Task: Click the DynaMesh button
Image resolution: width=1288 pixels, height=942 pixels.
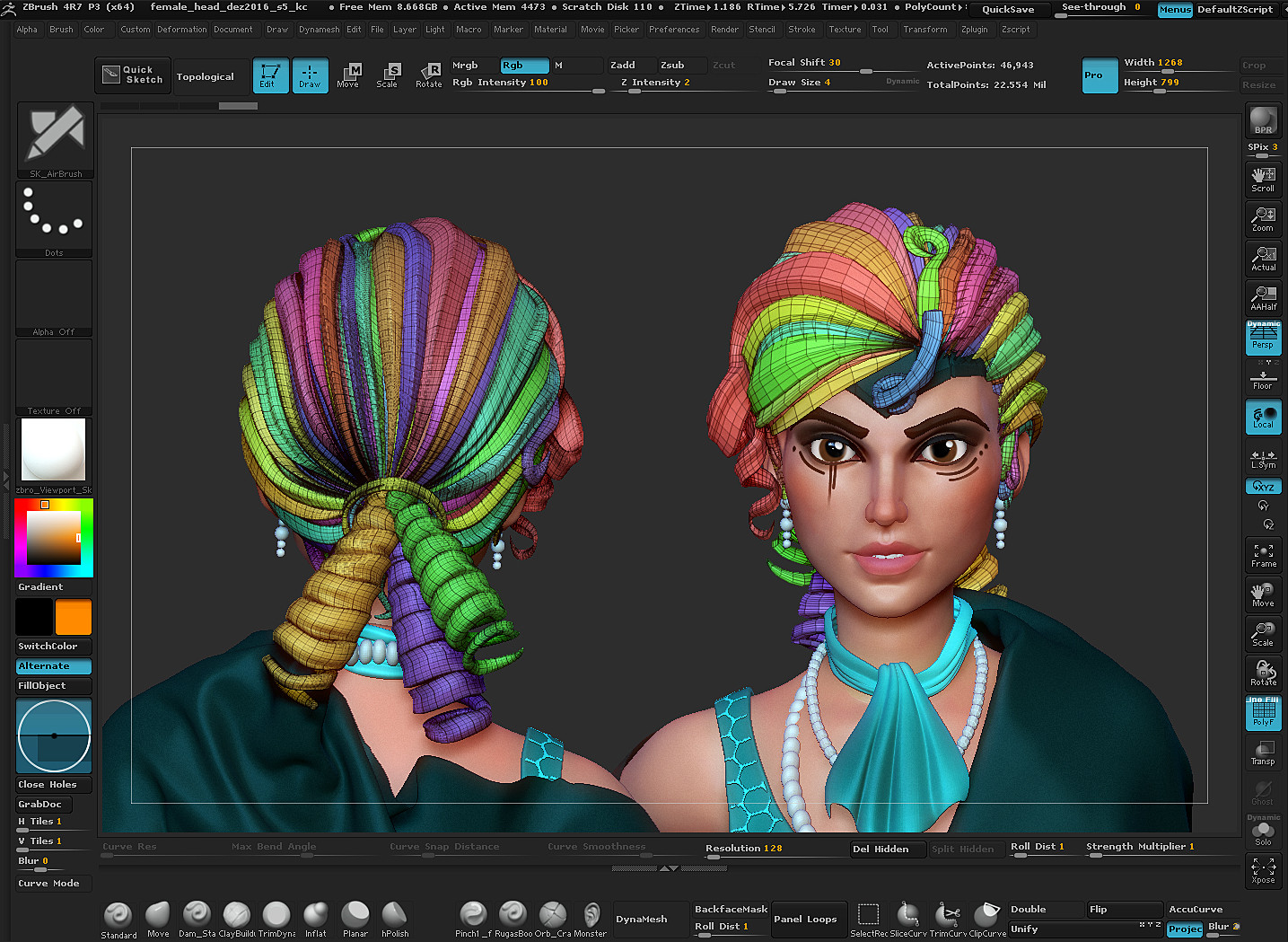Action: click(x=651, y=919)
